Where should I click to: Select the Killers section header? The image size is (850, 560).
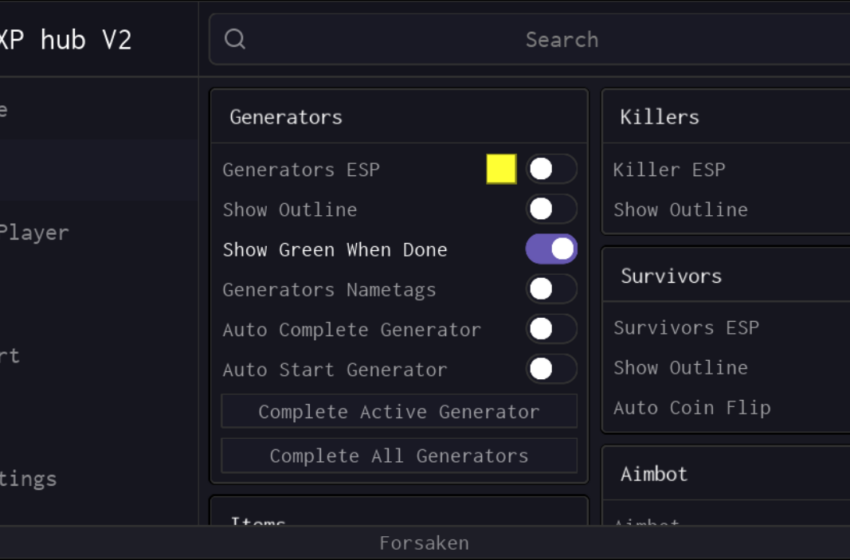coord(659,117)
